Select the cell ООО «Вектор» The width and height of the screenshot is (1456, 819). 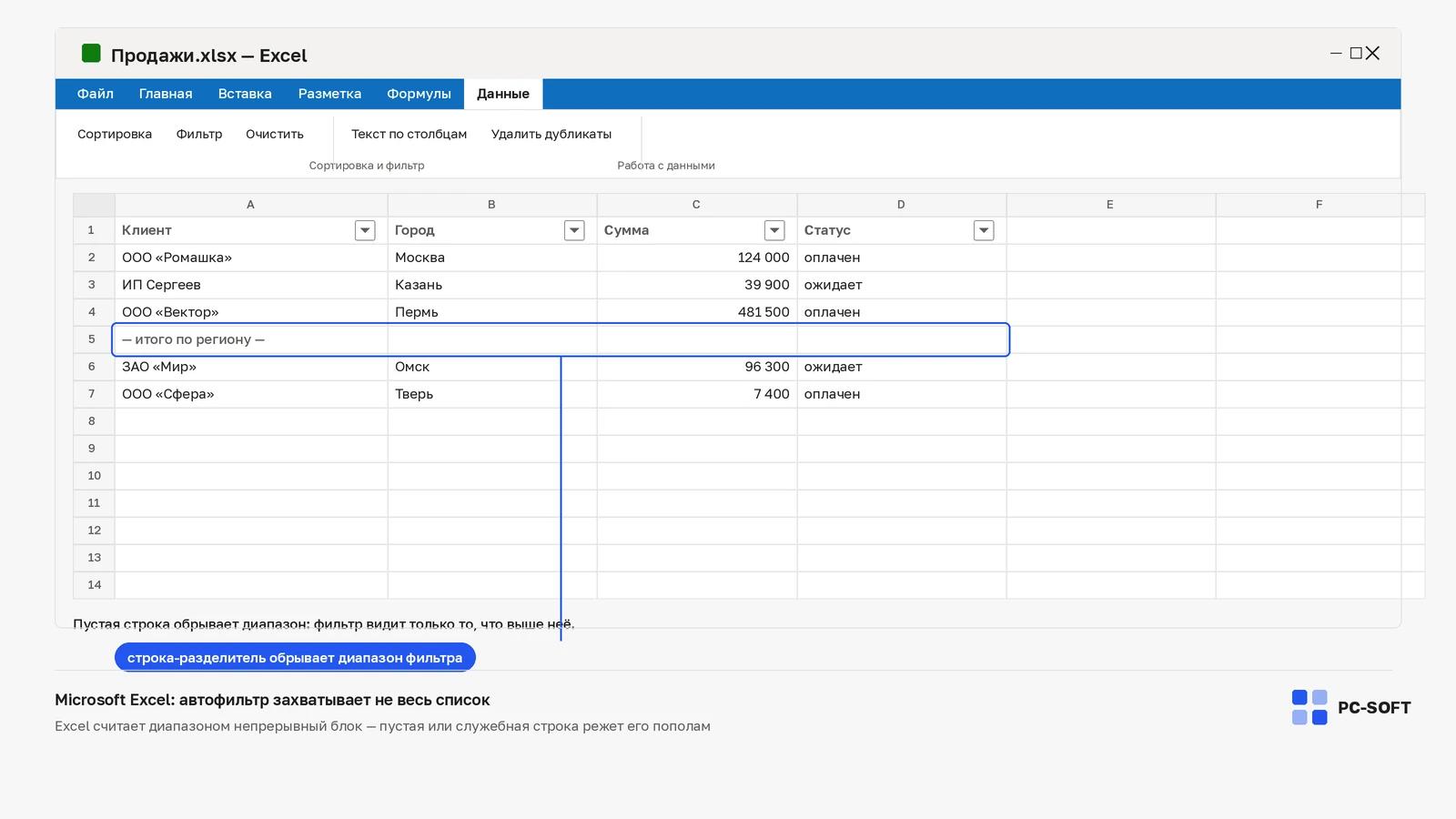pyautogui.click(x=251, y=312)
